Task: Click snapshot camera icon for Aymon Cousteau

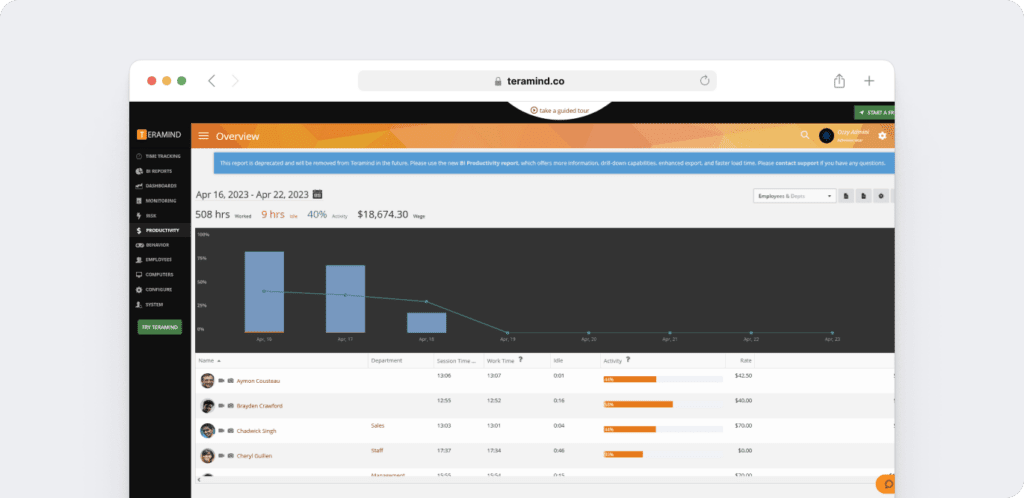Action: coord(231,380)
